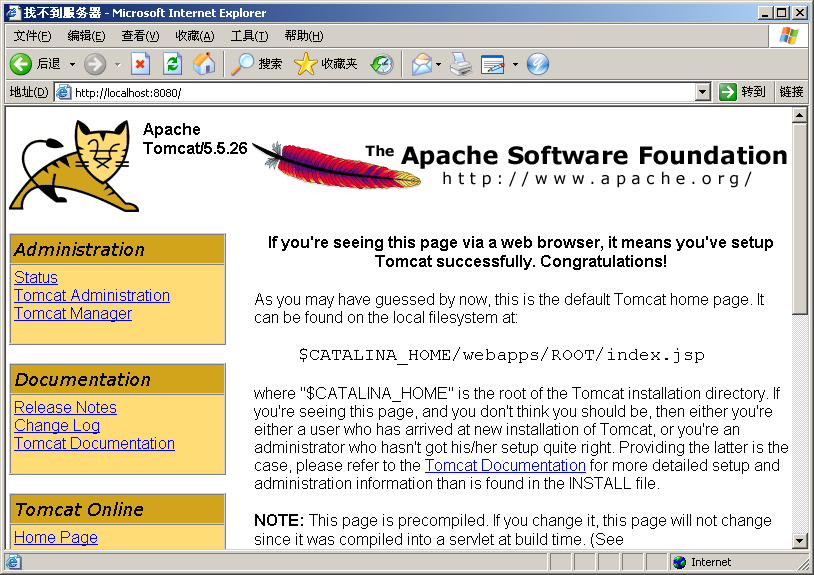Open the blue Messenger globe icon
814x575 pixels.
pyautogui.click(x=538, y=64)
